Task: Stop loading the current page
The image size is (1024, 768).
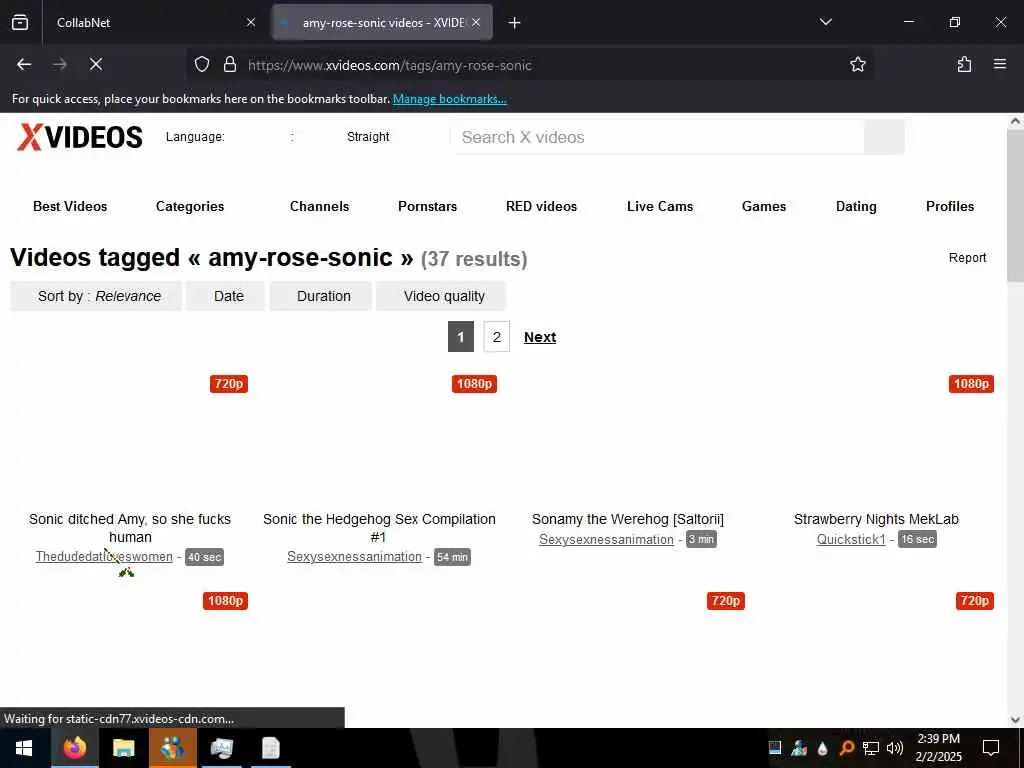Action: 96,64
